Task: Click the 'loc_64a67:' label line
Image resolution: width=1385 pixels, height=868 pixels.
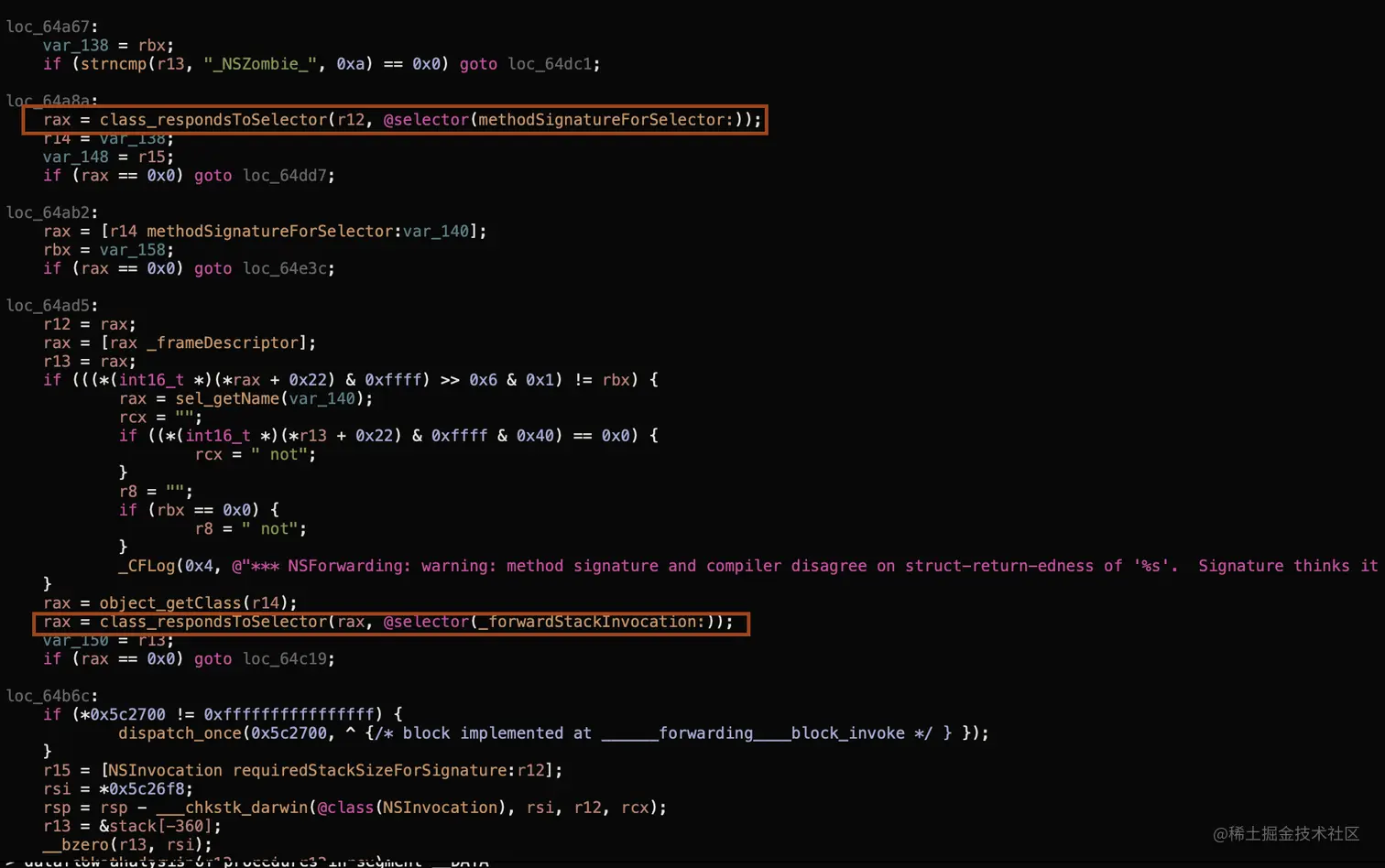Action: [51, 27]
